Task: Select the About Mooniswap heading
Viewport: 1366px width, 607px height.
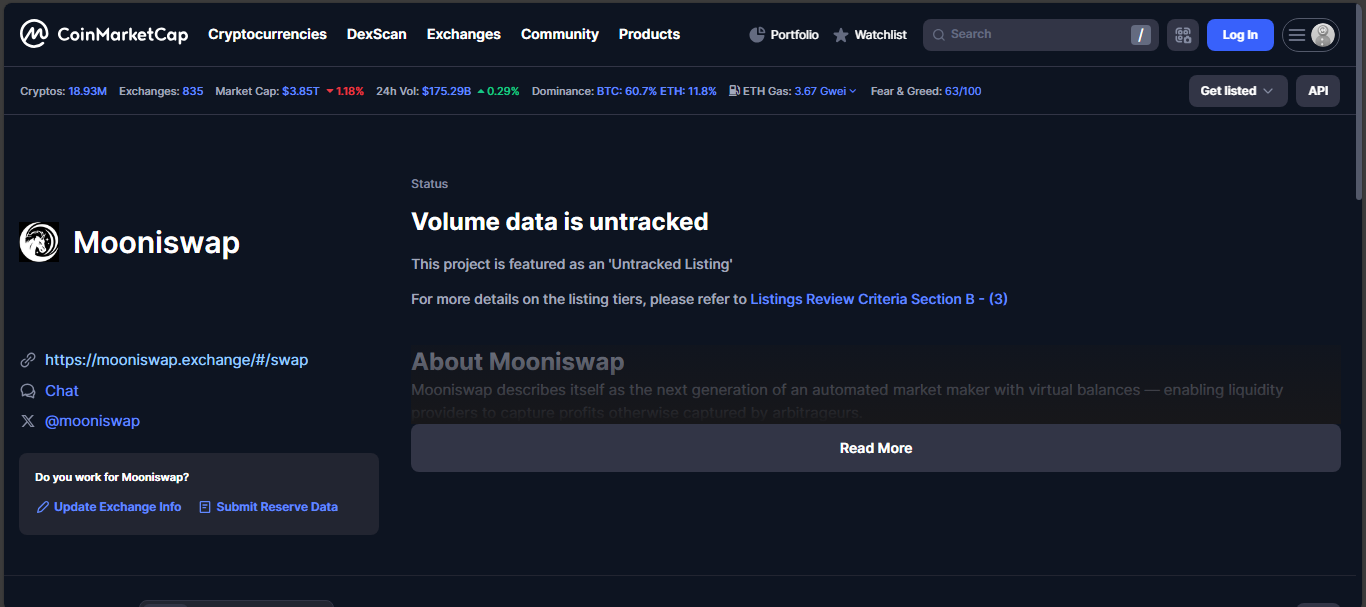Action: tap(518, 362)
